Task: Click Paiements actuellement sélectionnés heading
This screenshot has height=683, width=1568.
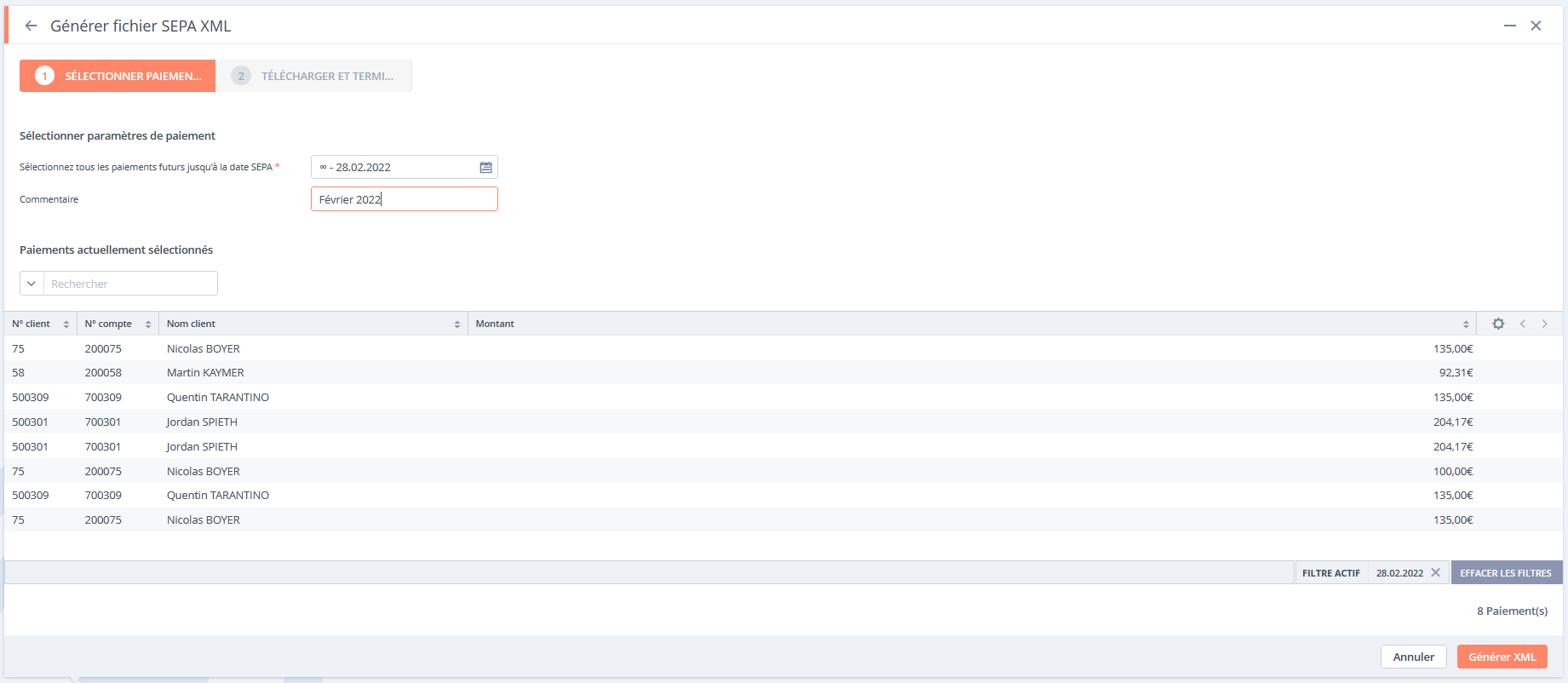Action: click(116, 250)
